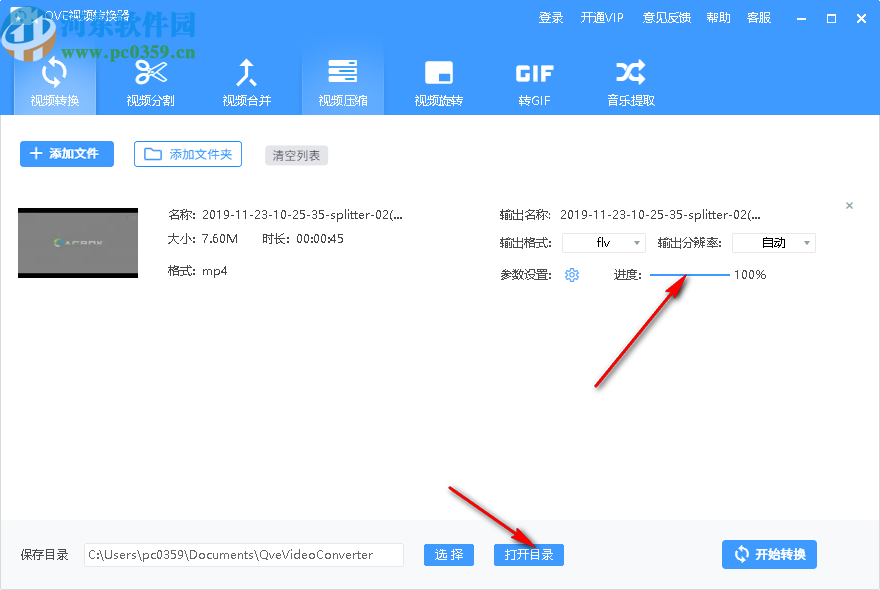This screenshot has width=880, height=590.
Task: Open the 参数设置 gear settings
Action: point(571,274)
